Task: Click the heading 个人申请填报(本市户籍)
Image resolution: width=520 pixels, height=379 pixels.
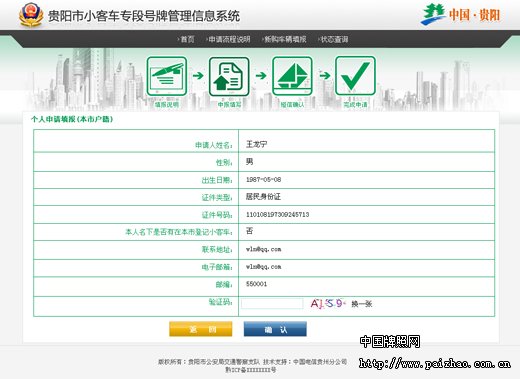Action: 72,119
